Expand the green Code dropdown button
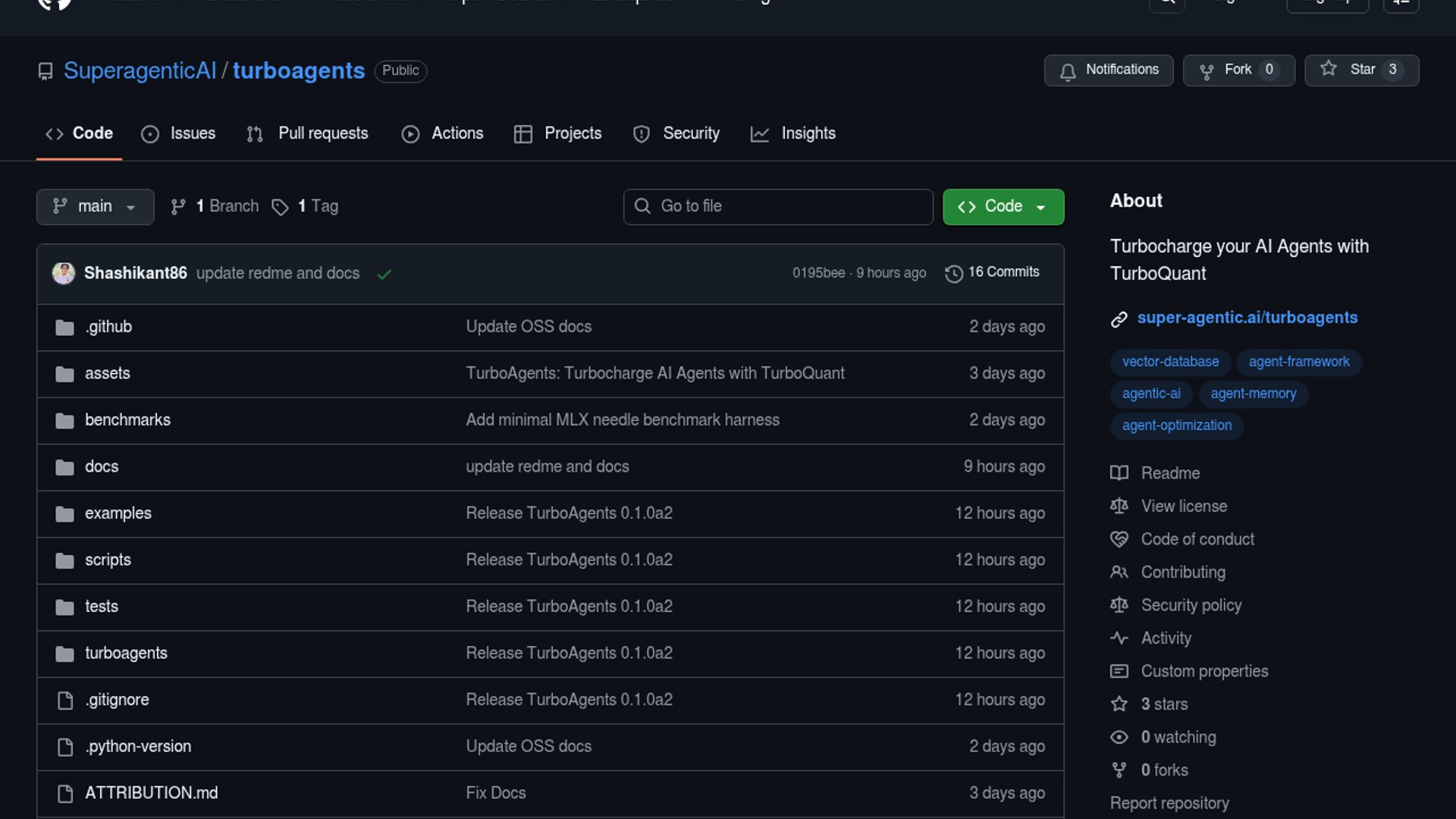This screenshot has height=819, width=1456. (x=1003, y=206)
